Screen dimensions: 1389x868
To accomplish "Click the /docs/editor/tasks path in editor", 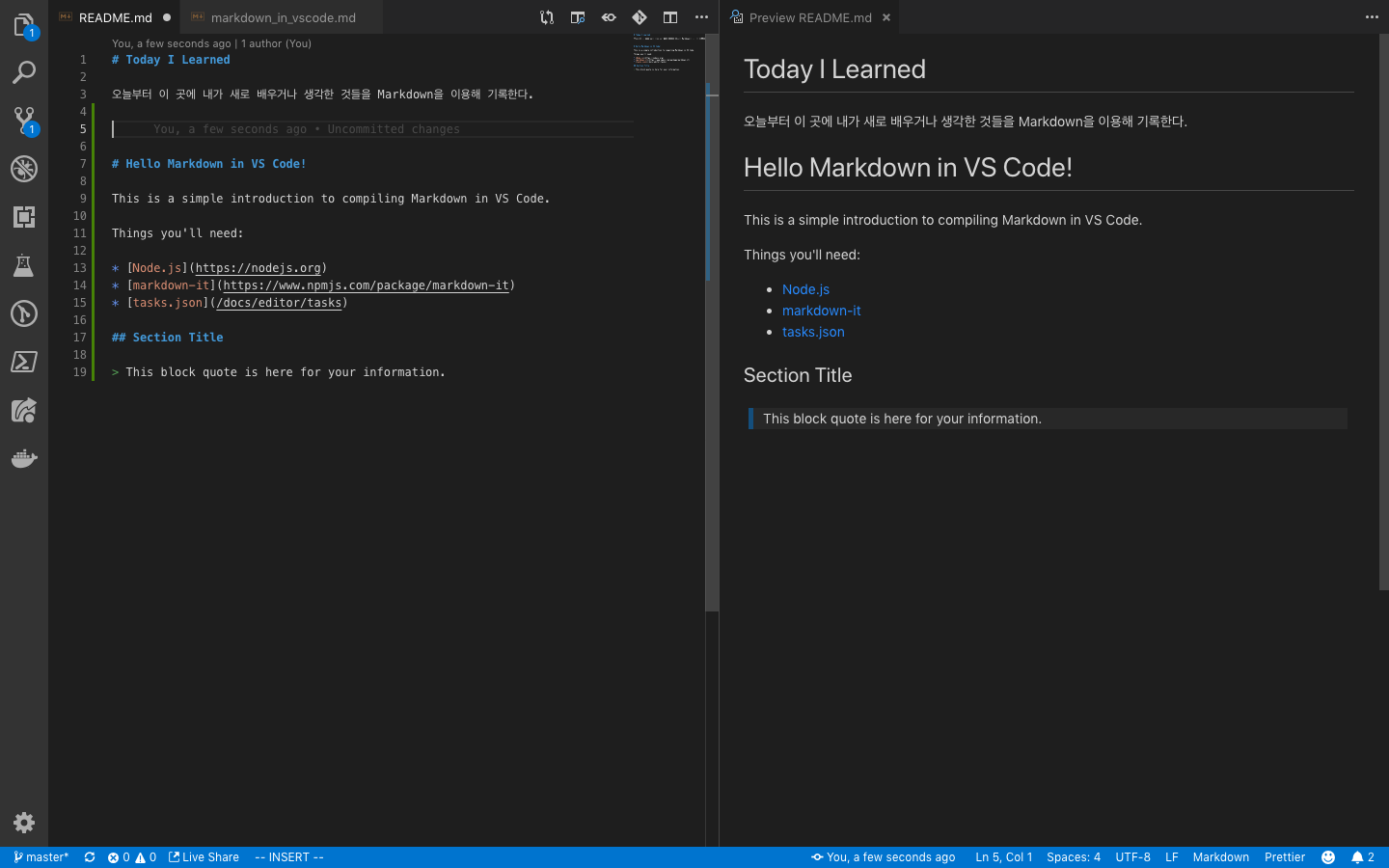I will (279, 303).
